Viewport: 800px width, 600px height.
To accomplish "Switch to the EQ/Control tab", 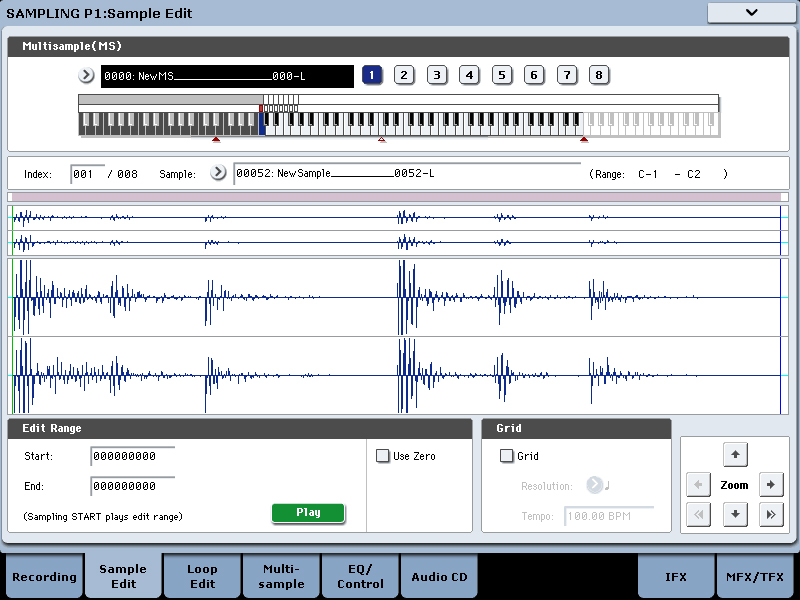I will coord(360,577).
